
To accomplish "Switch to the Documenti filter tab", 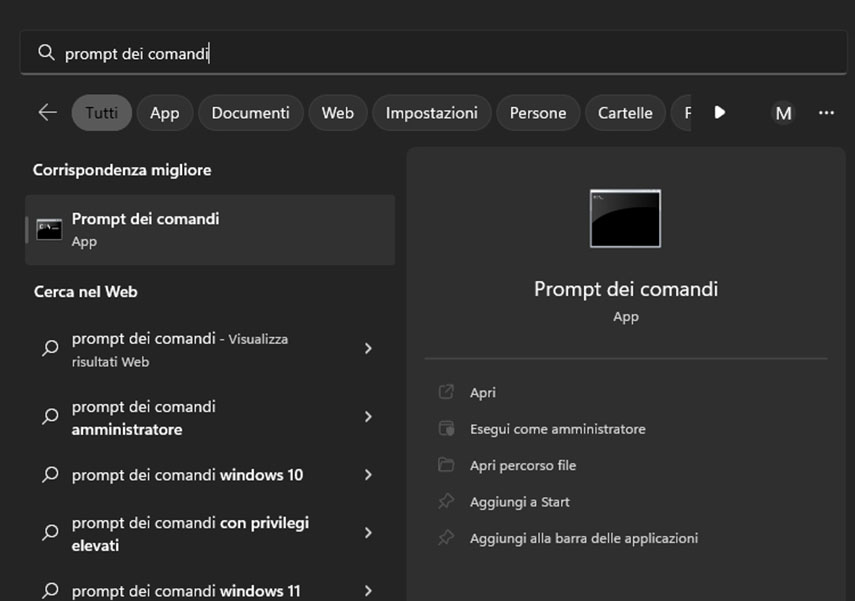I will 250,113.
